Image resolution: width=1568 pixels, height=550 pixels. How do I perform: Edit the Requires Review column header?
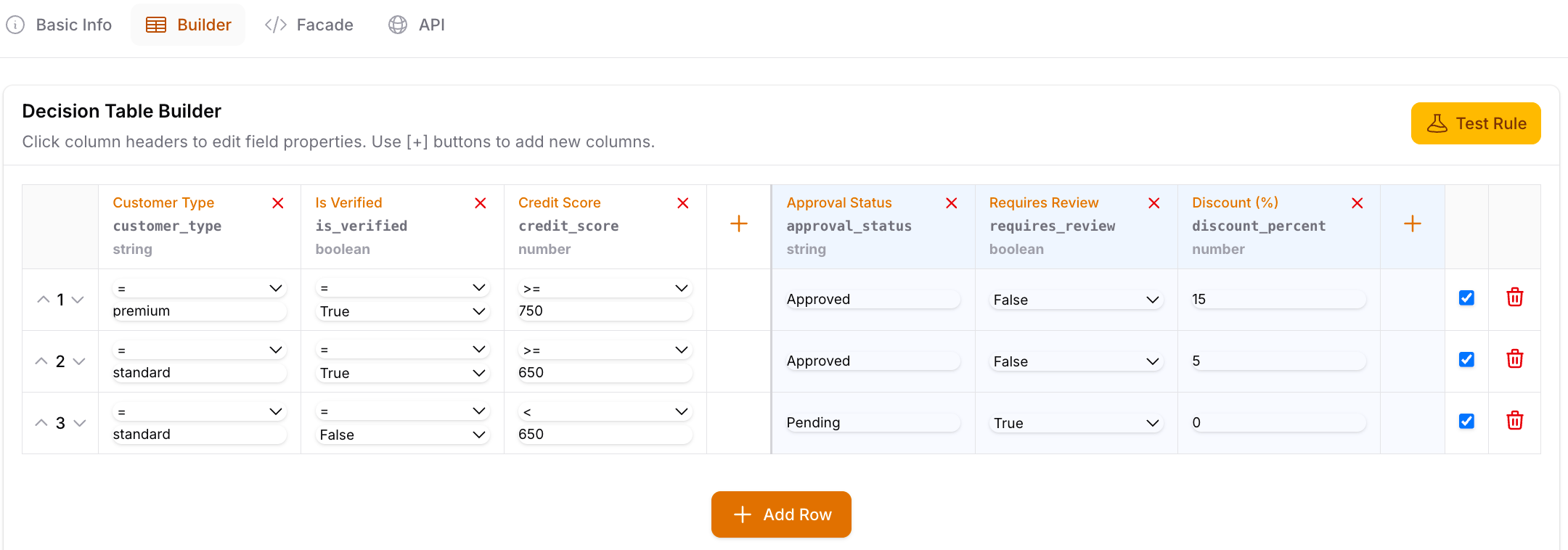(x=1044, y=203)
